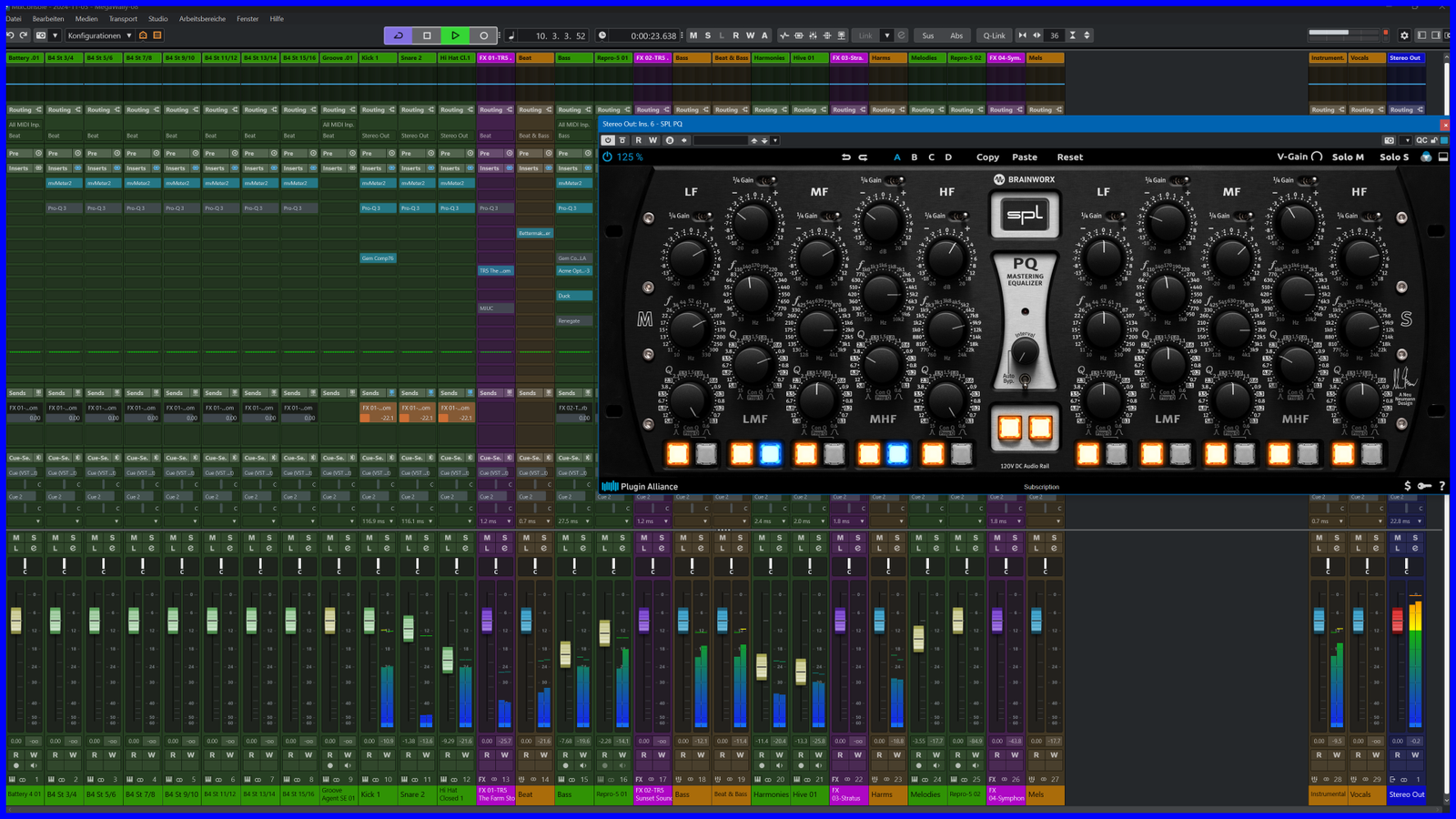This screenshot has height=819, width=1456.
Task: Toggle Solo S in the SPL PQ plugin
Action: pos(1393,157)
